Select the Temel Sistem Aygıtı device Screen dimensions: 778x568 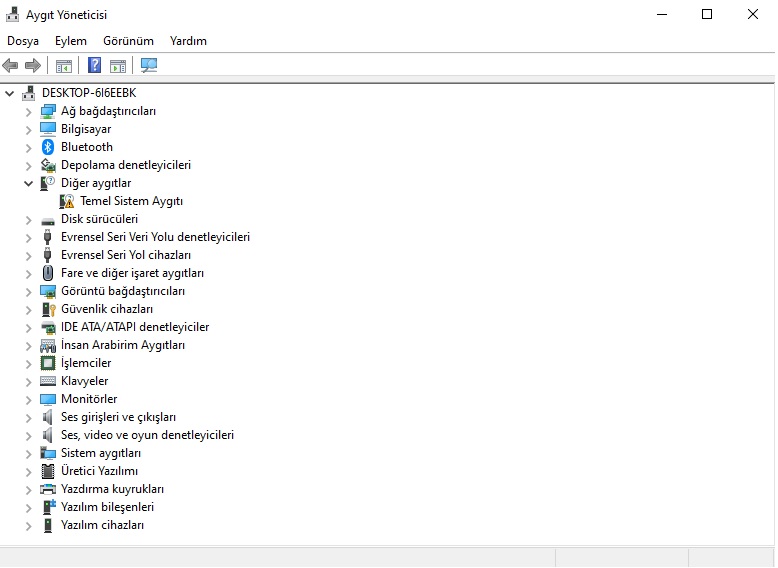(x=131, y=201)
